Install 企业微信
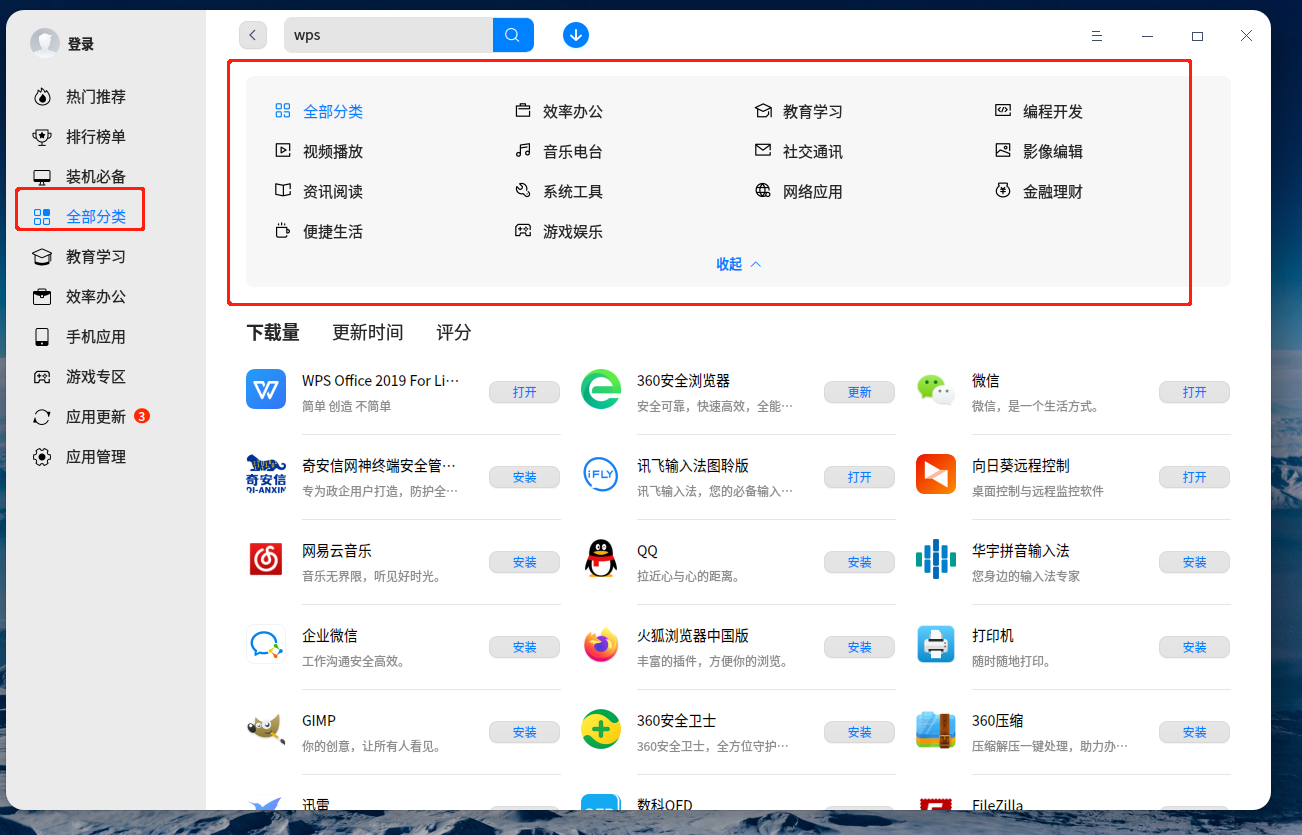Viewport: 1302px width, 835px height. click(x=525, y=647)
